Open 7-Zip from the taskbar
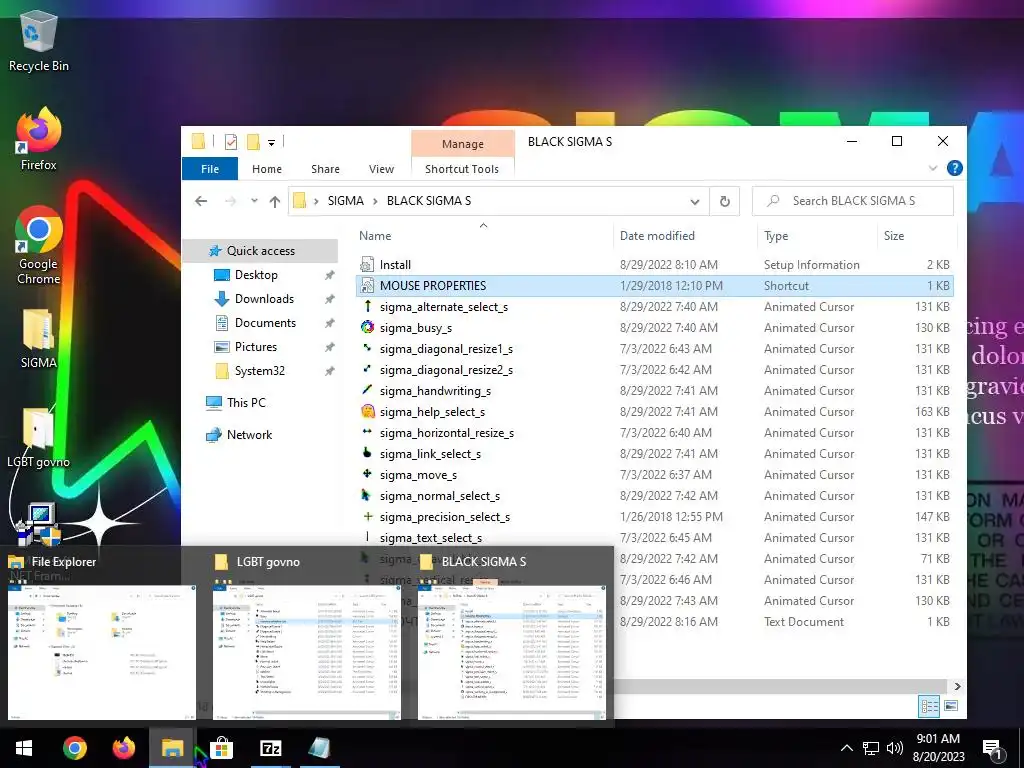The height and width of the screenshot is (768, 1024). 270,748
